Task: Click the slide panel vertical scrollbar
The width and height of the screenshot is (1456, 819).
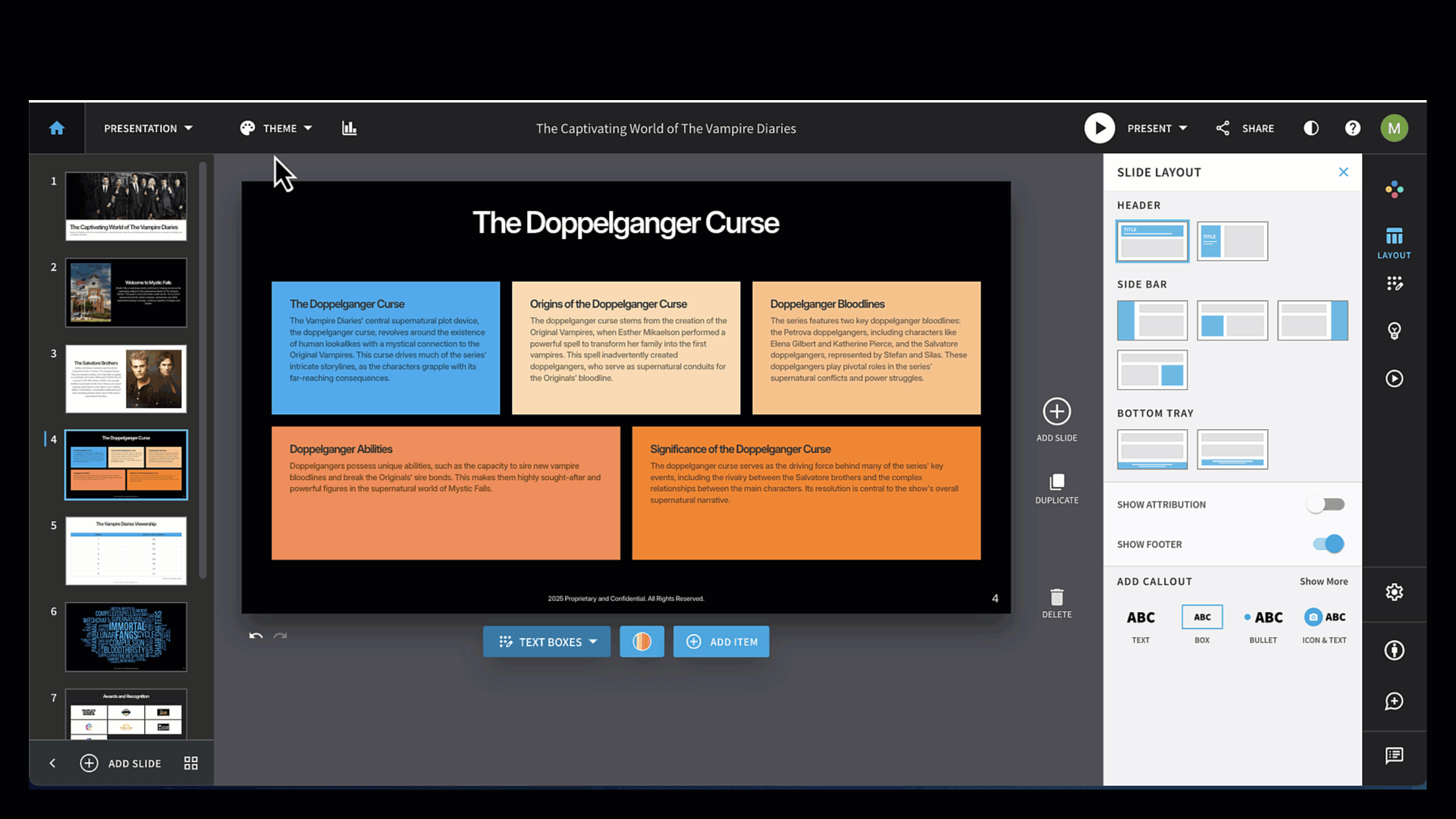Action: (x=202, y=370)
